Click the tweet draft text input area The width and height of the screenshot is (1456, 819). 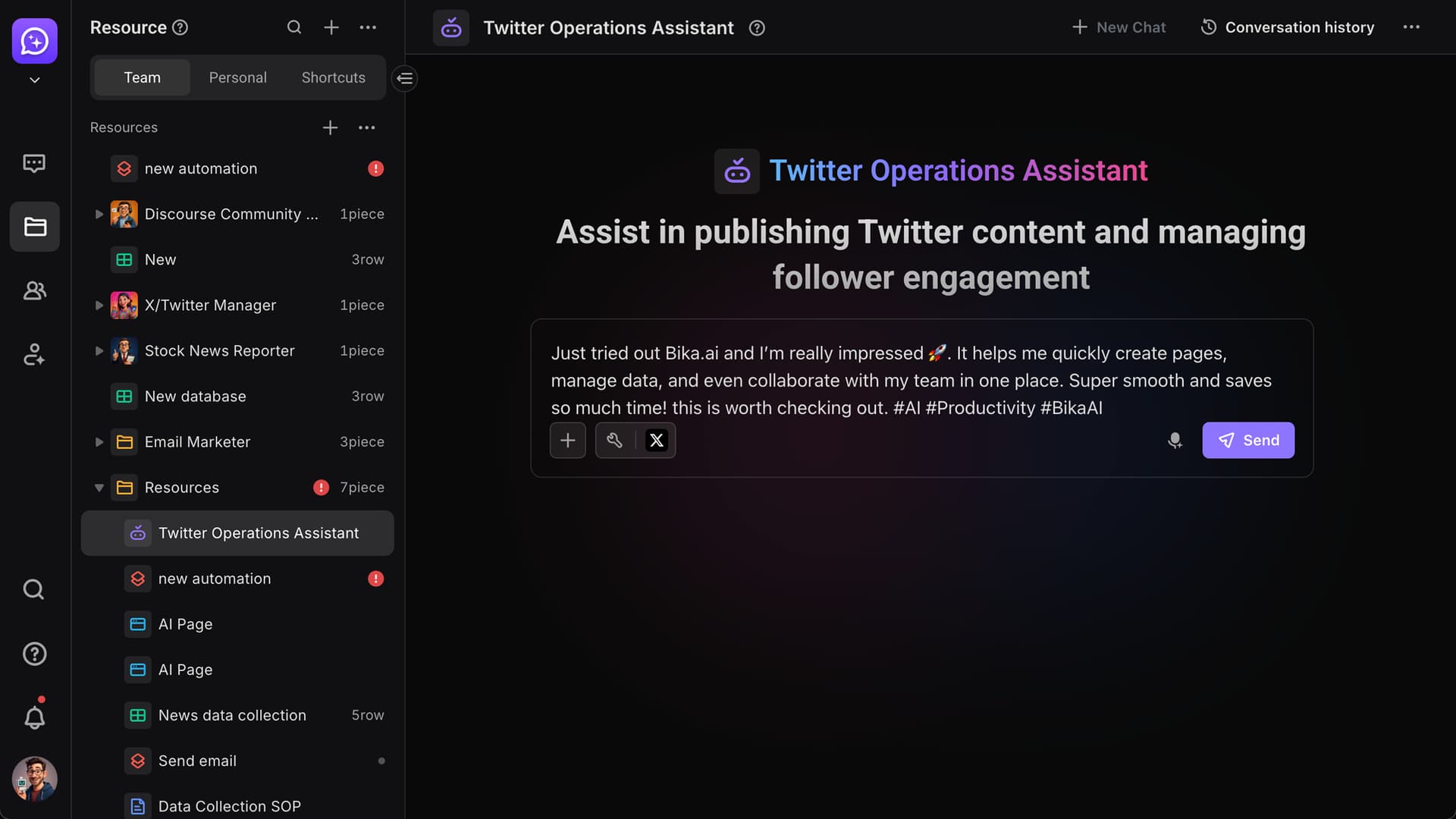click(x=910, y=380)
